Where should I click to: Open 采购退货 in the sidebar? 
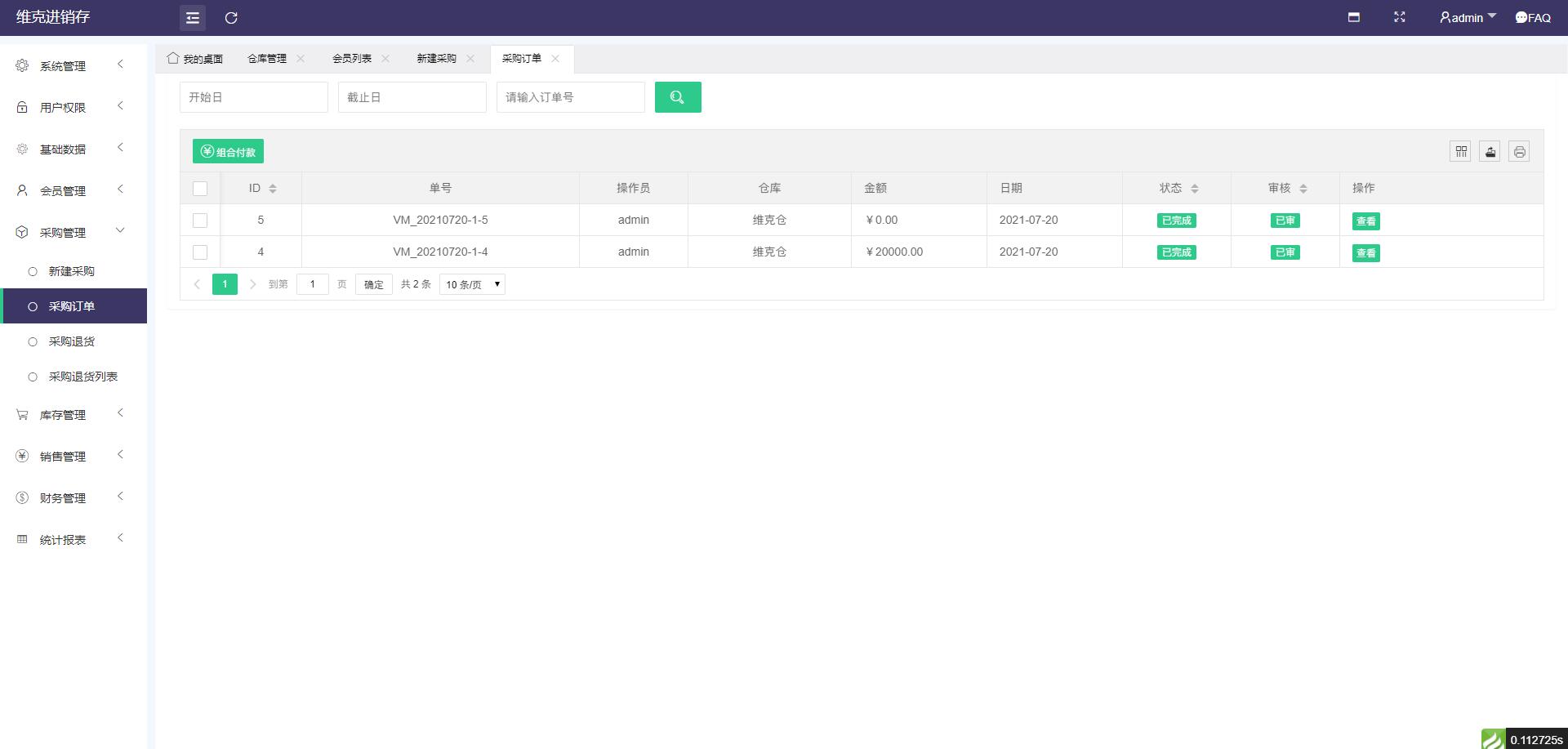coord(71,341)
